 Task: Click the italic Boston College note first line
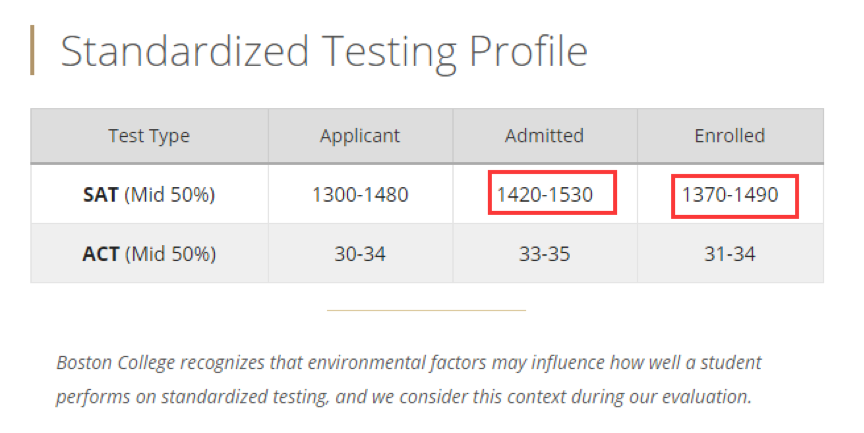click(409, 363)
